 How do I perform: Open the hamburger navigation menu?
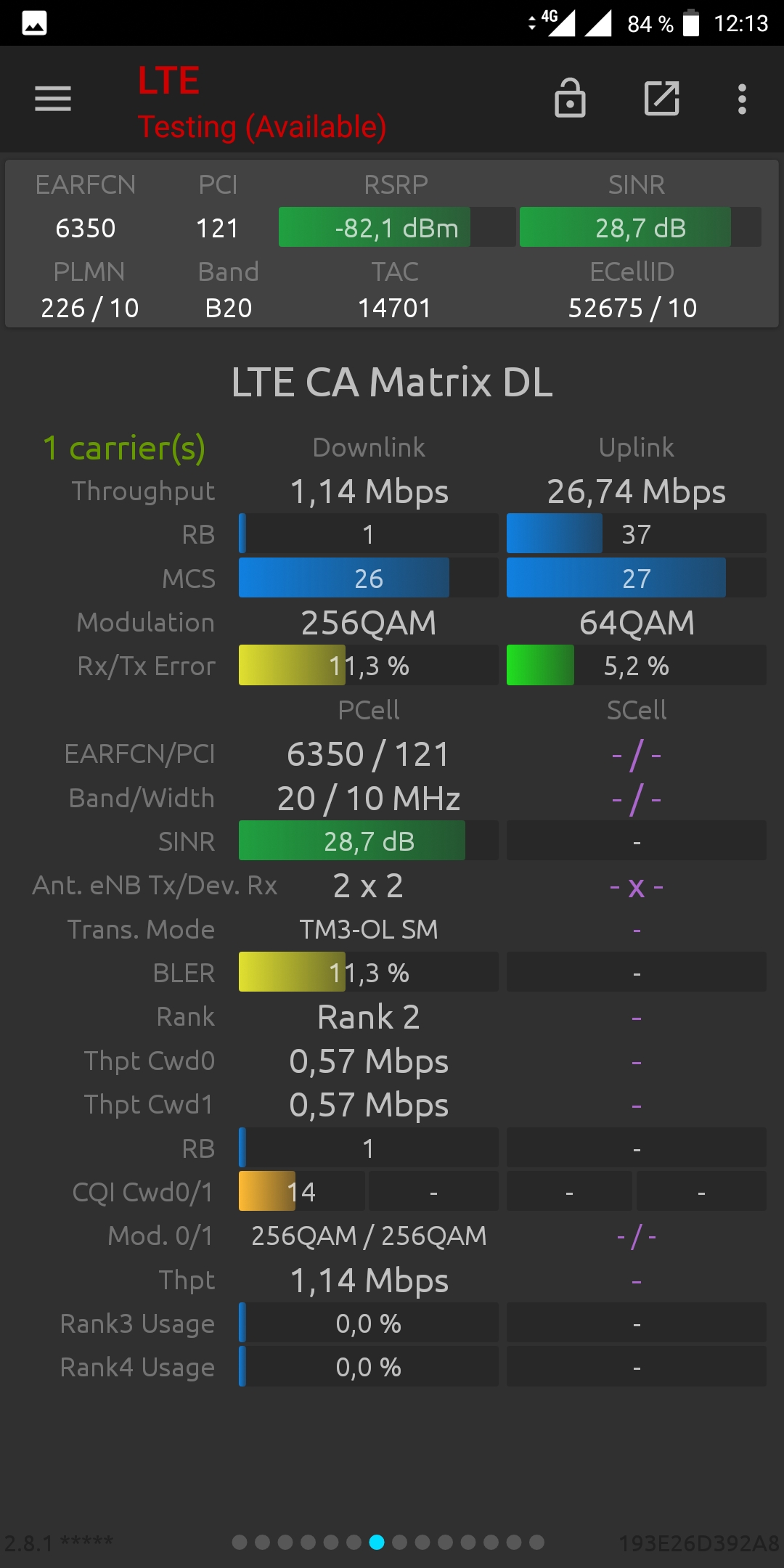(53, 99)
